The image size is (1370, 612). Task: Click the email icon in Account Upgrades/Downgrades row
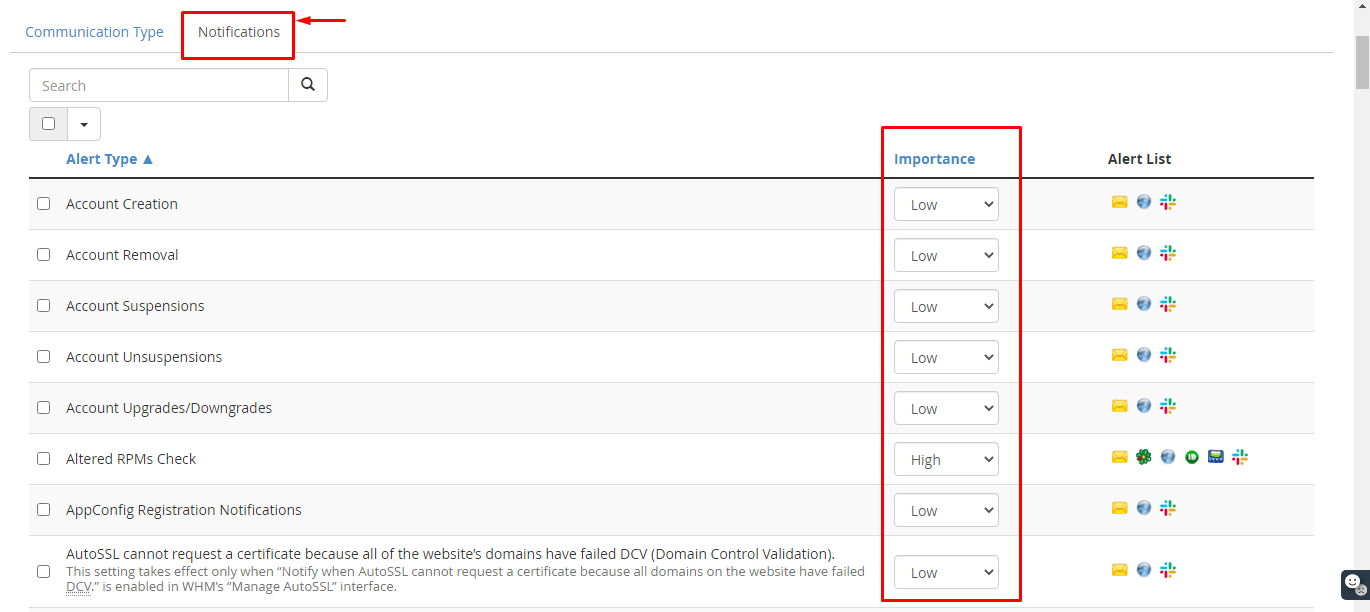pyautogui.click(x=1119, y=406)
